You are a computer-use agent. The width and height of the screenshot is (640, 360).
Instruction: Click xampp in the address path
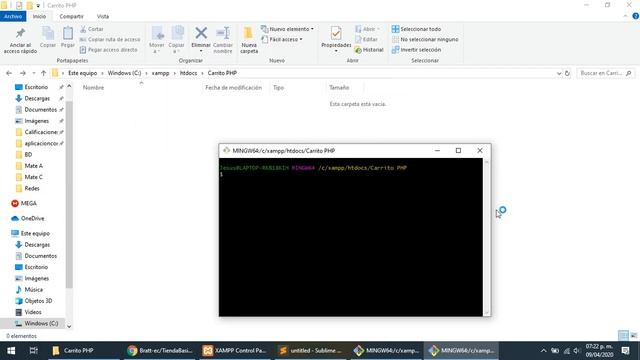click(x=160, y=73)
